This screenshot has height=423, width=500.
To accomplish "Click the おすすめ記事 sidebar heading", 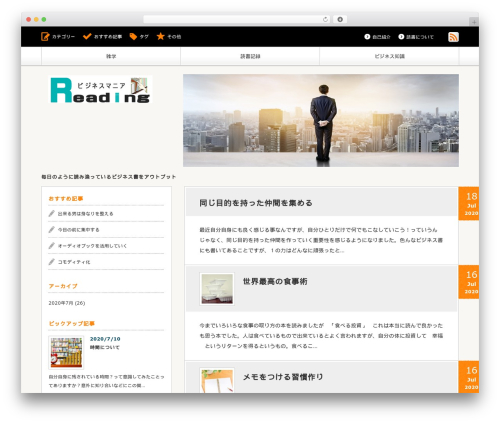I will pyautogui.click(x=66, y=199).
